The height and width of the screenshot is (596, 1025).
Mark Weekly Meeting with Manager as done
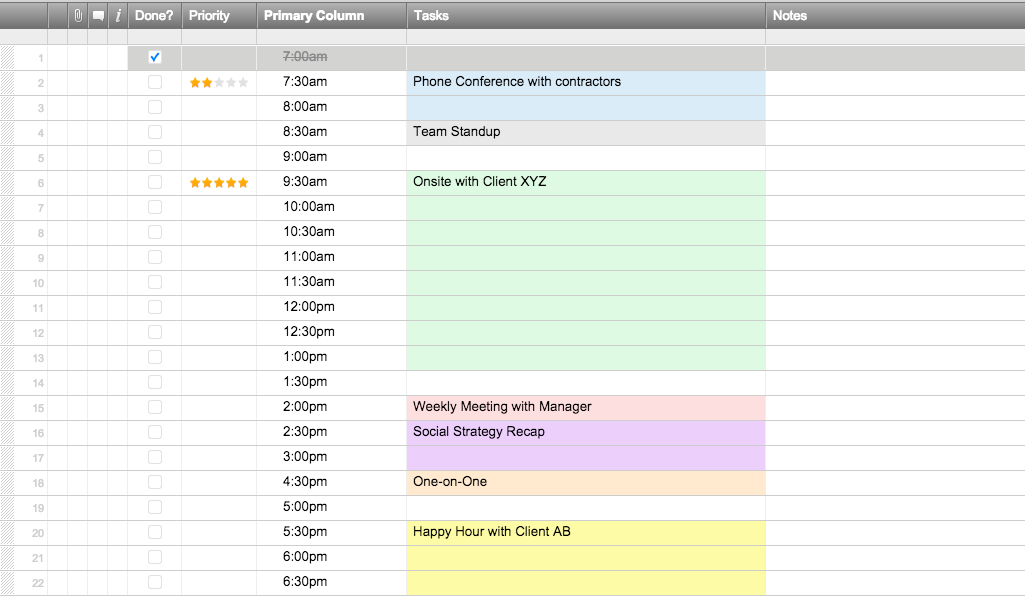click(x=155, y=407)
